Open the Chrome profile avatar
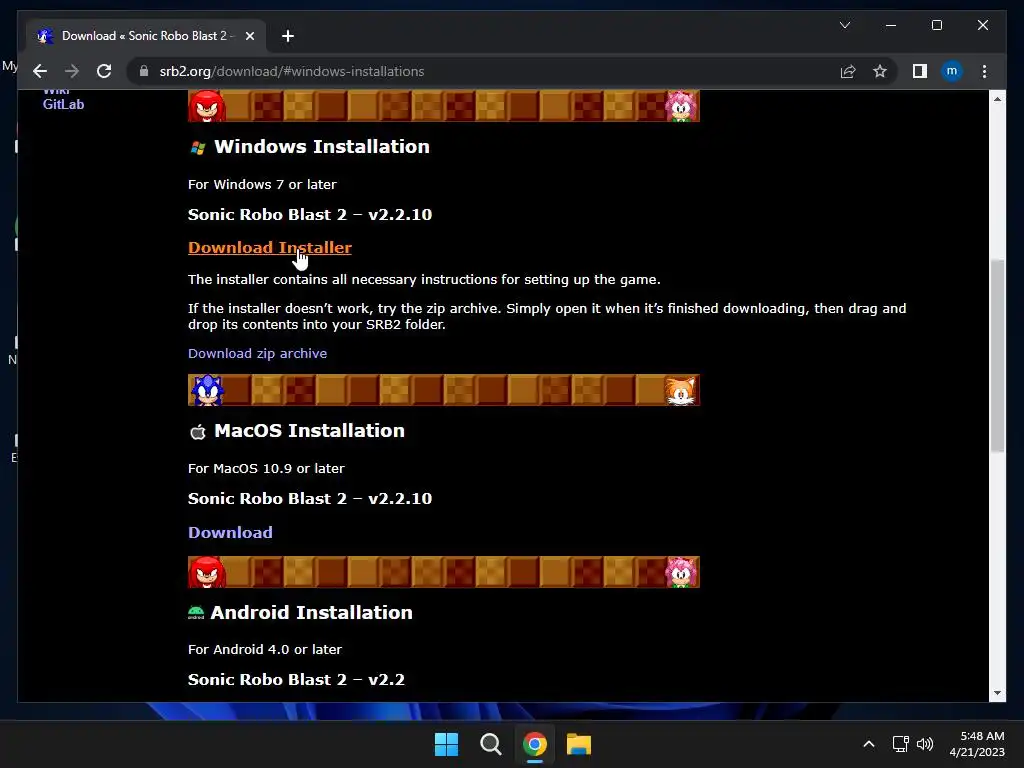 point(952,71)
